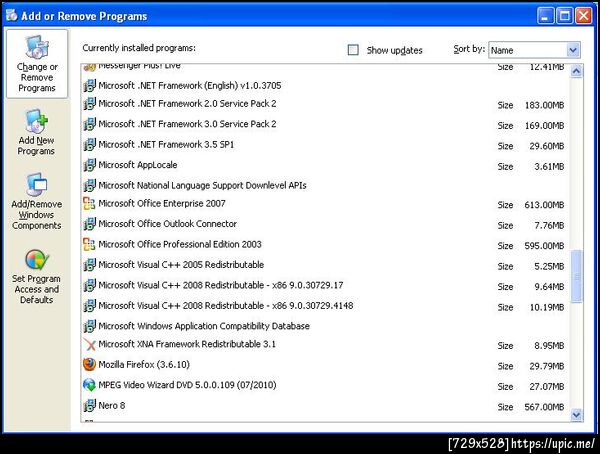Open Set Program Access and Defaults
The image size is (600, 454).
tap(37, 276)
